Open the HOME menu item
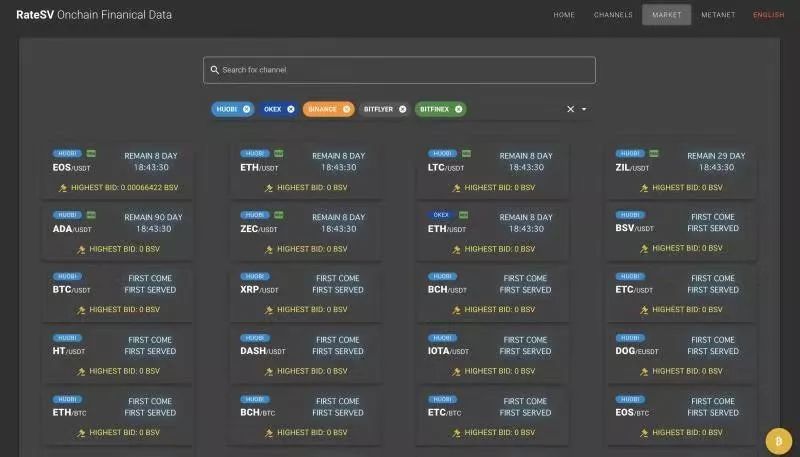 564,15
